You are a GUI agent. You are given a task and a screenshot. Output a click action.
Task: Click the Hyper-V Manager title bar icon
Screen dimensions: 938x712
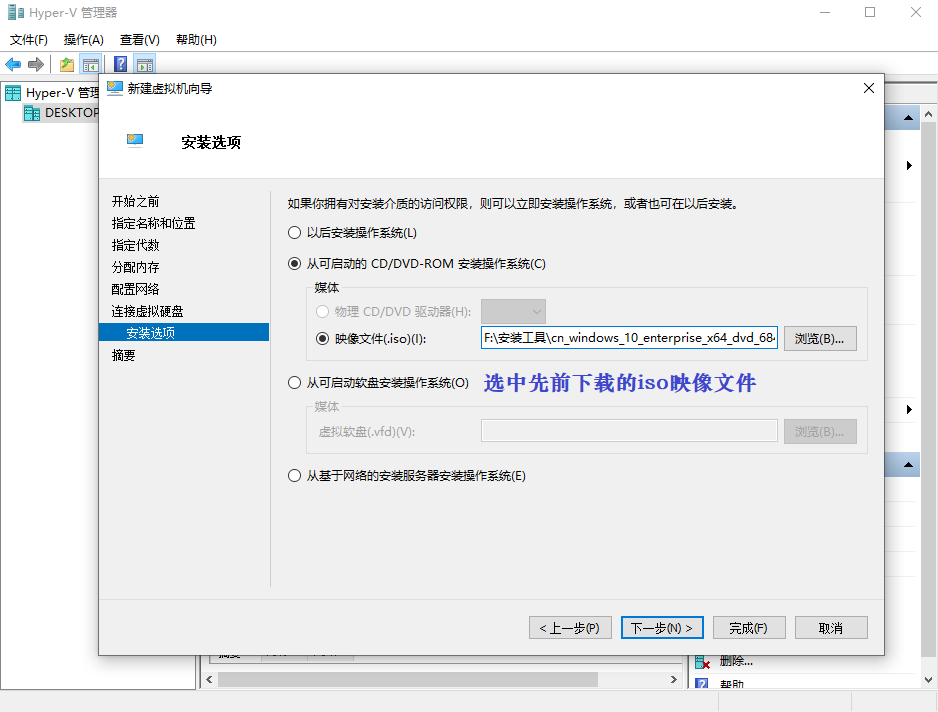coord(16,12)
